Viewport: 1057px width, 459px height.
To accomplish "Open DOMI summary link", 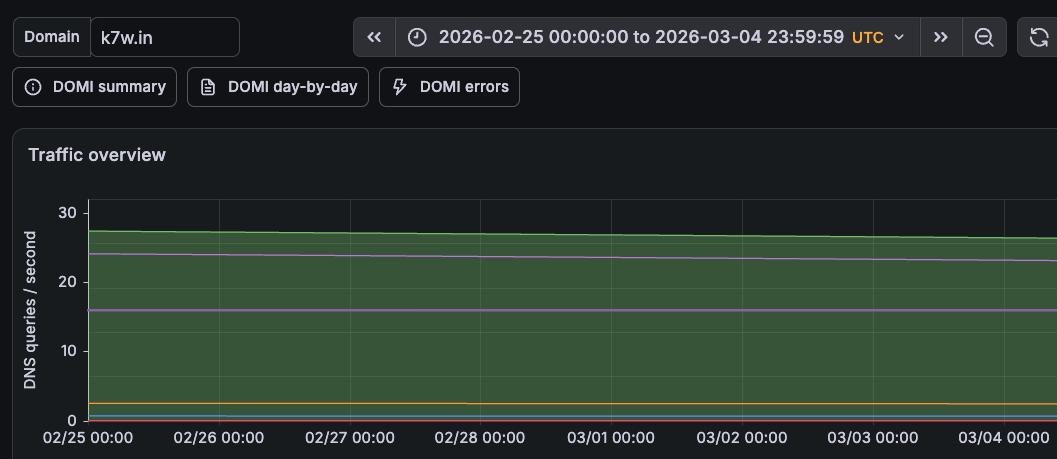I will [x=94, y=87].
